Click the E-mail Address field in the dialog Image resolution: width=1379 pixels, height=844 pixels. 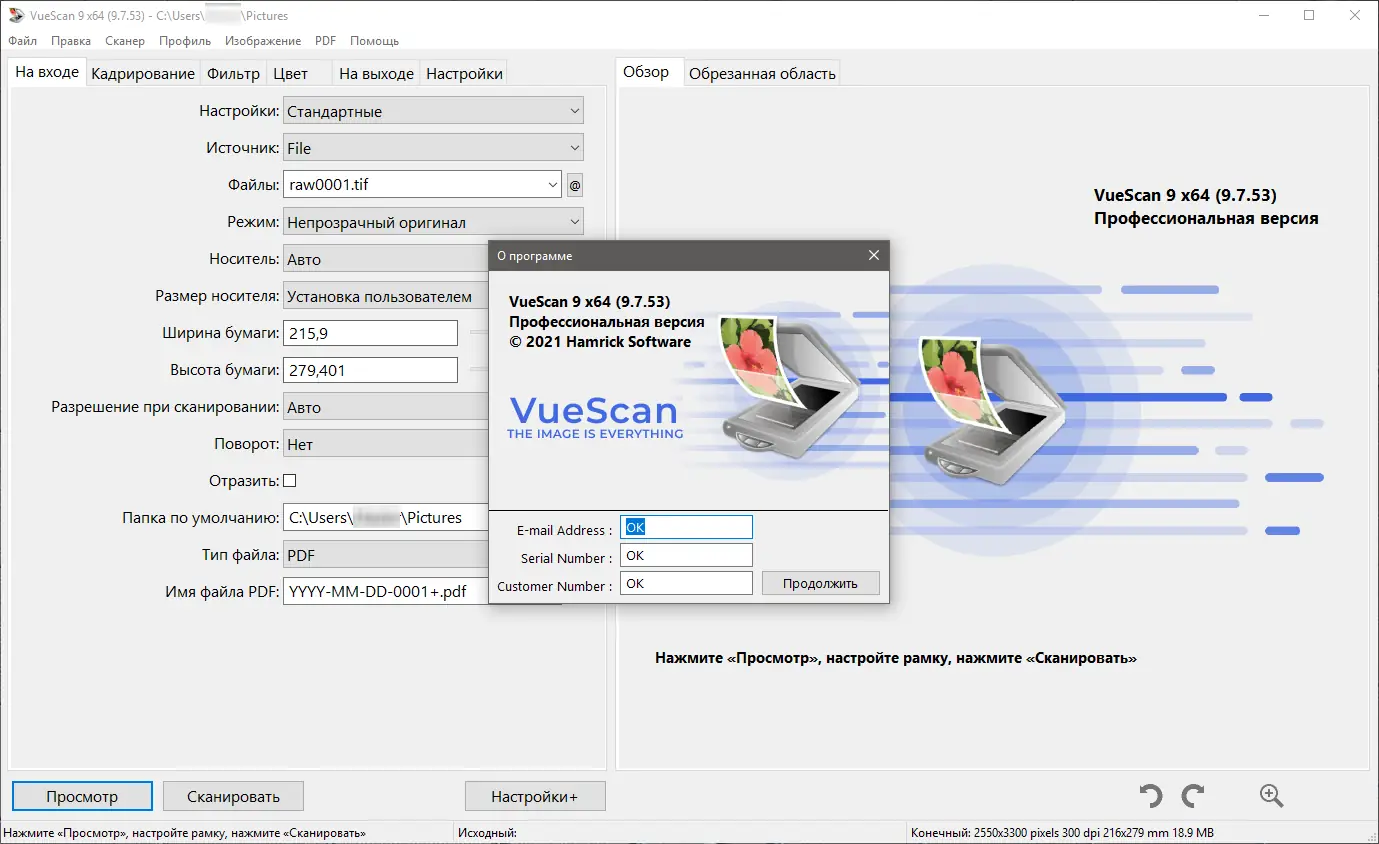pyautogui.click(x=686, y=528)
